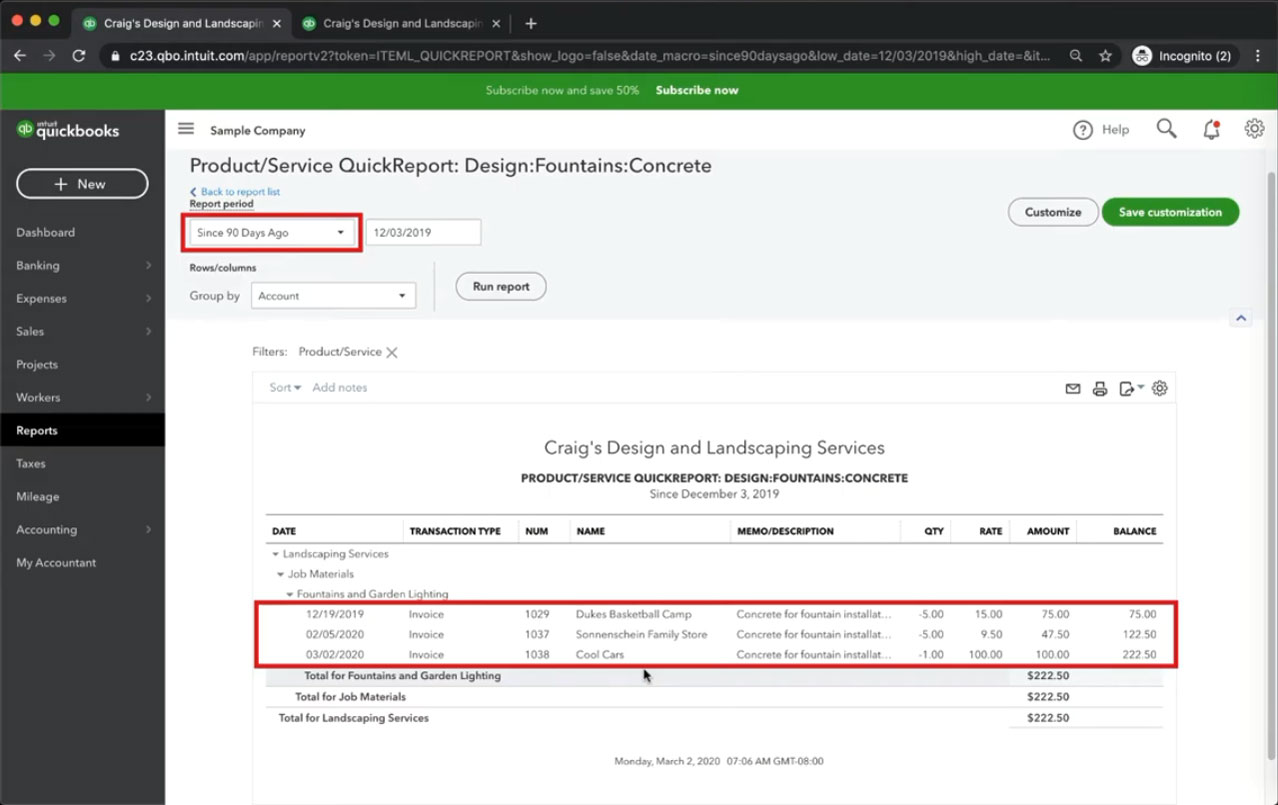The image size is (1278, 805).
Task: Click the browser address bar URL
Action: pos(590,56)
